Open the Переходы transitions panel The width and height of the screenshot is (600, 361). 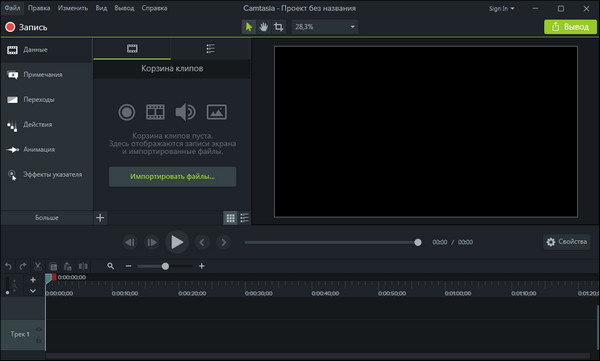pos(46,100)
